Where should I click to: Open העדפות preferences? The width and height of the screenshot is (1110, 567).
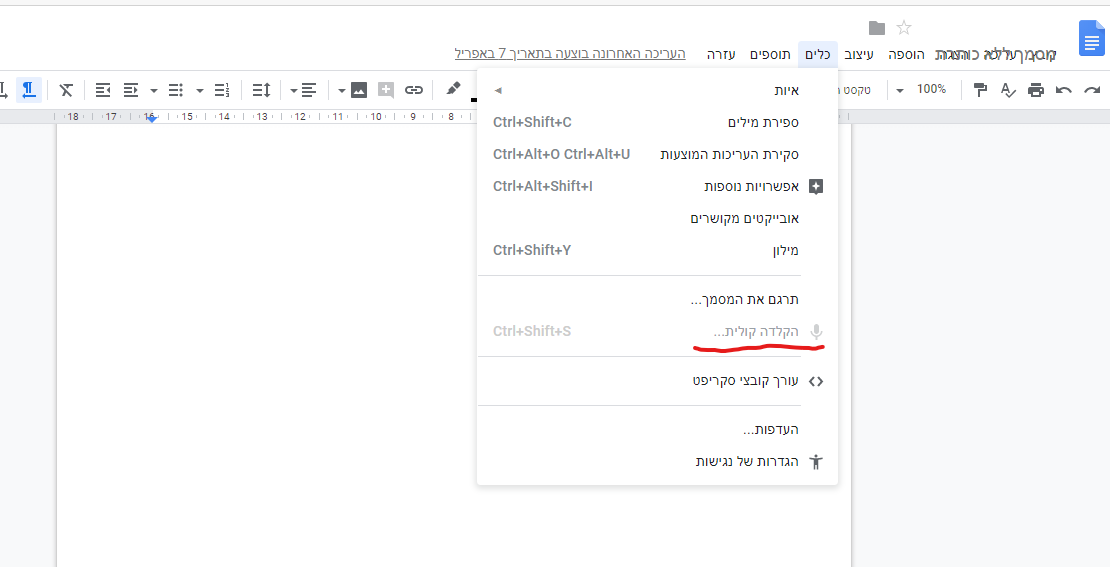click(658, 430)
